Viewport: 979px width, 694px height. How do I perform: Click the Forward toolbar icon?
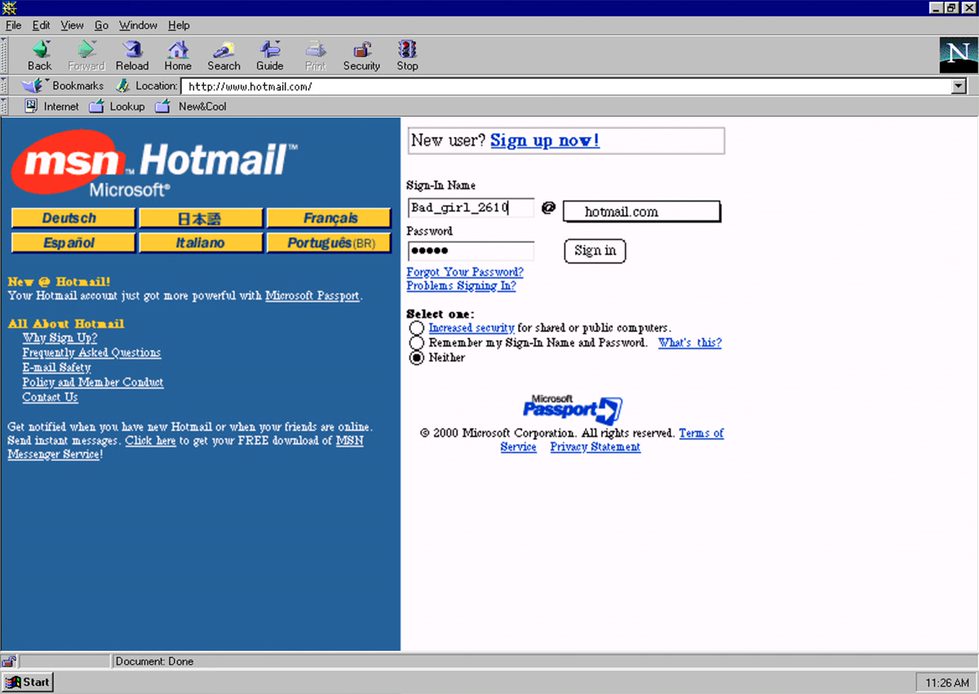(86, 55)
